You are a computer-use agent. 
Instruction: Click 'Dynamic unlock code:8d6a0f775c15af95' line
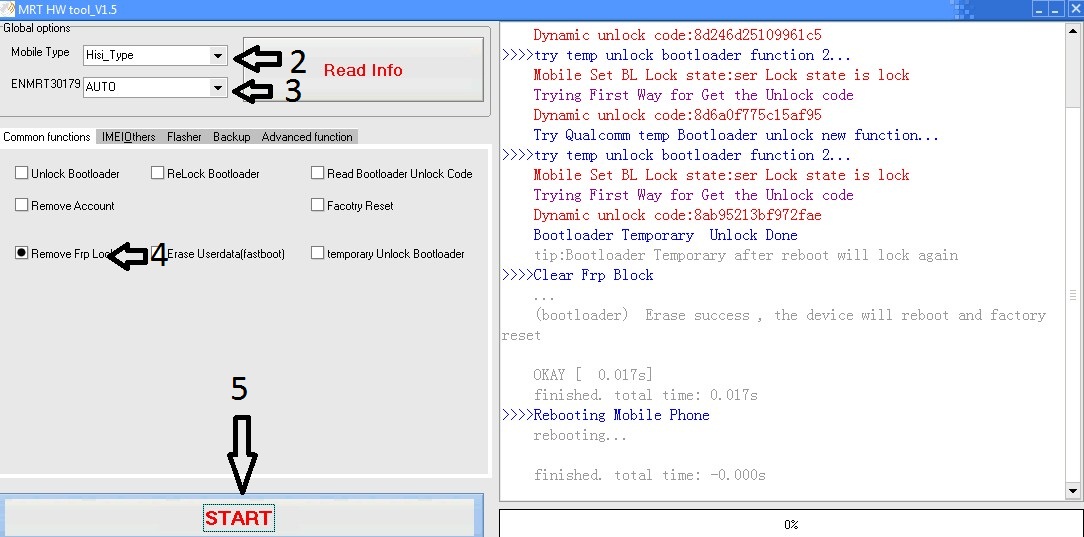(x=678, y=115)
